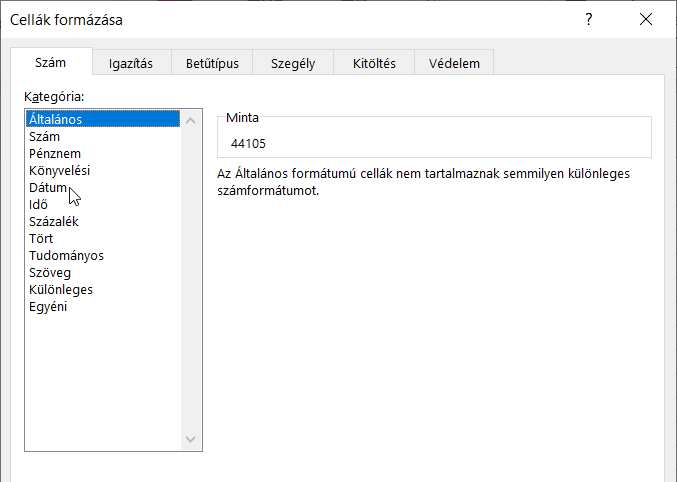Select the Kitöltés tab

click(374, 63)
